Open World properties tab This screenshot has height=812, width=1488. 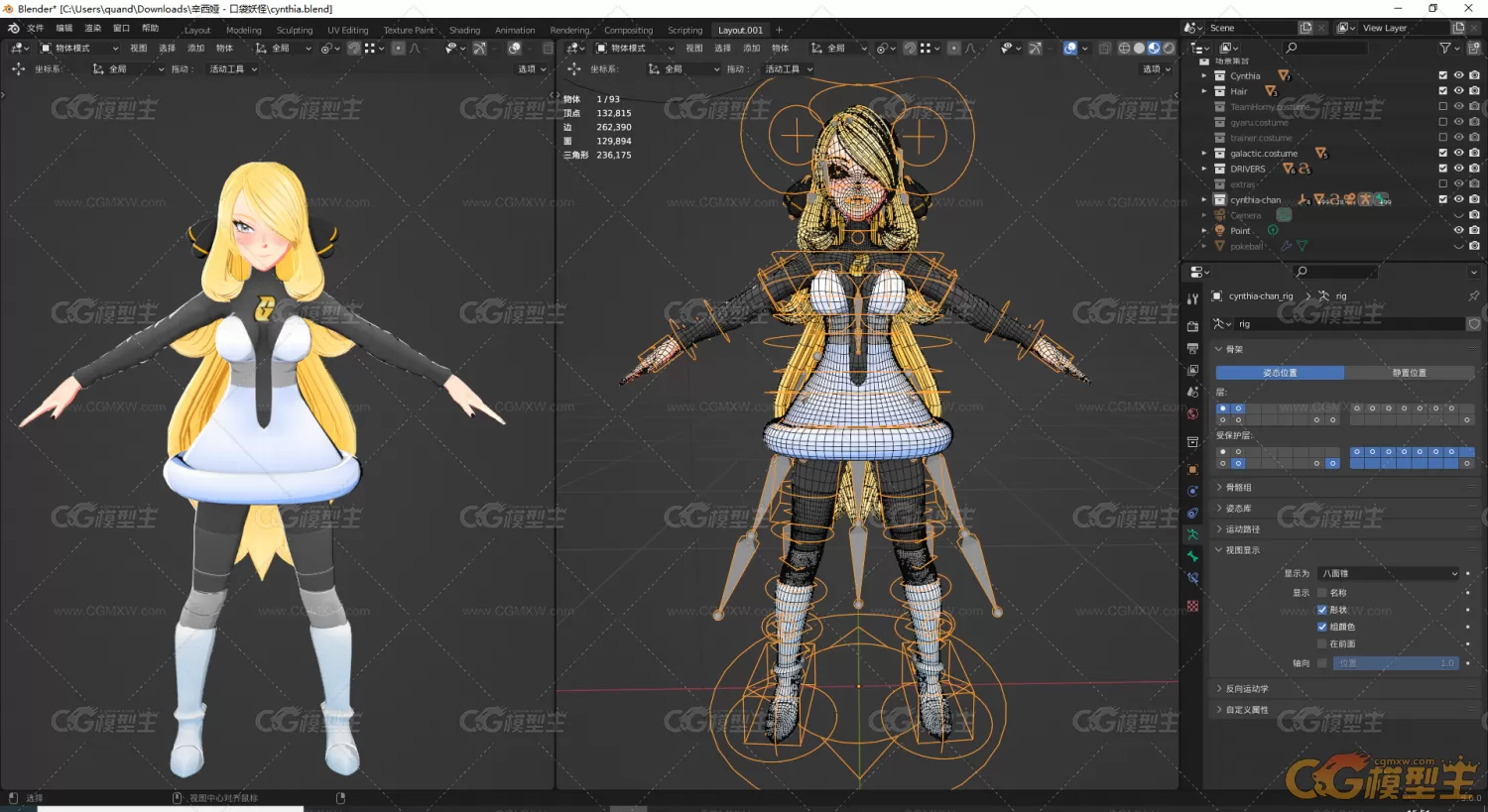click(x=1192, y=413)
